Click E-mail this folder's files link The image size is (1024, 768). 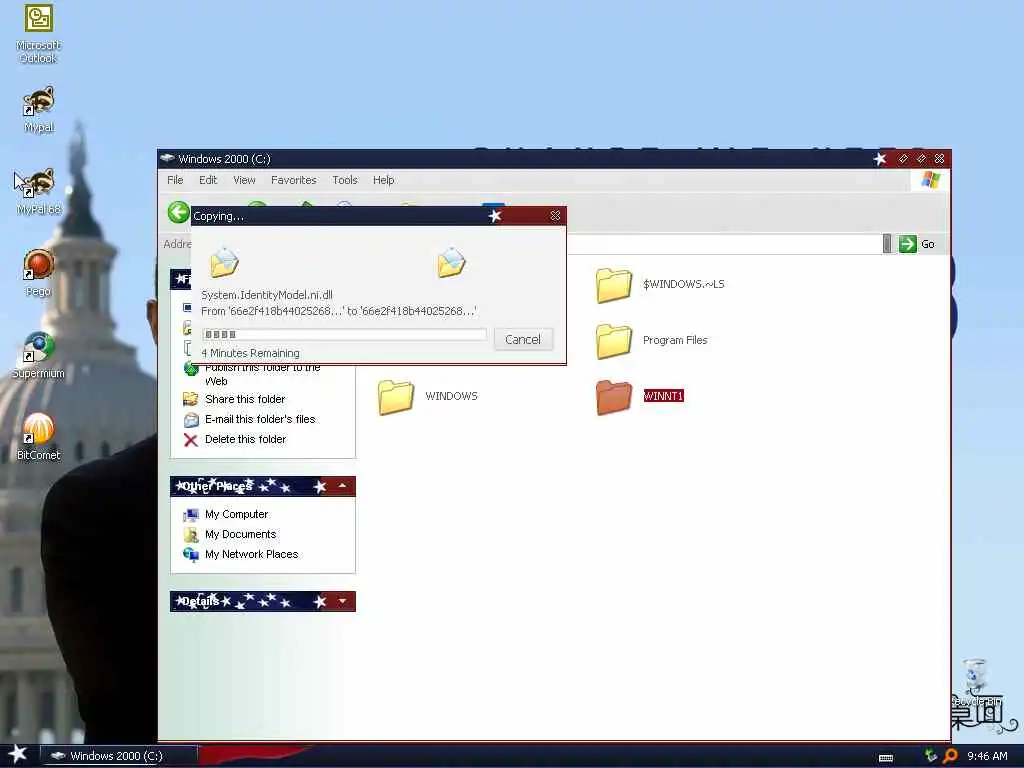(260, 419)
